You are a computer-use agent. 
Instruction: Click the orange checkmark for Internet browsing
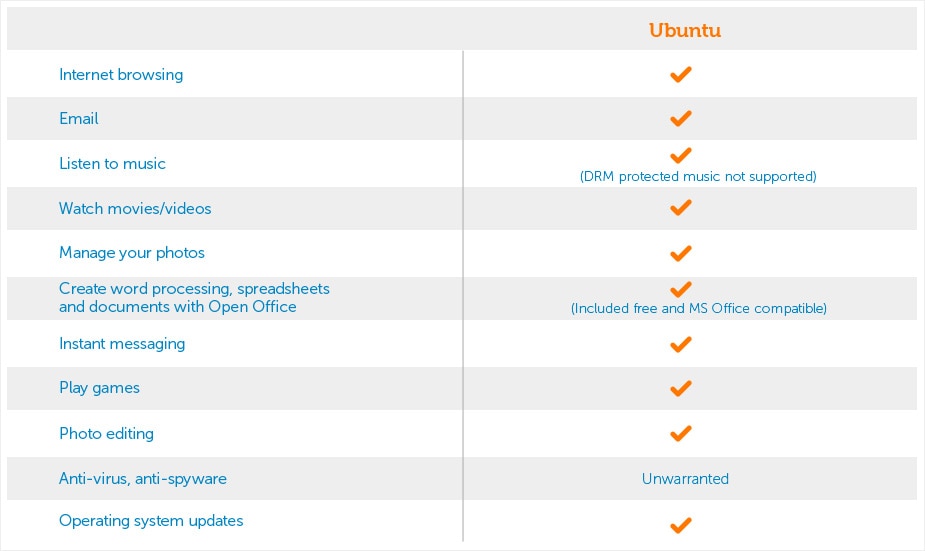(680, 75)
